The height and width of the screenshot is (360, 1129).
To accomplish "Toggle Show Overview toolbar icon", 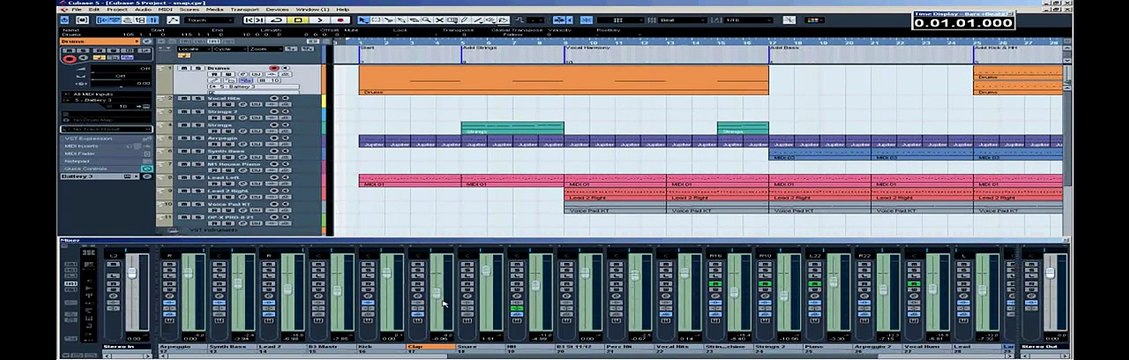I will pos(127,20).
